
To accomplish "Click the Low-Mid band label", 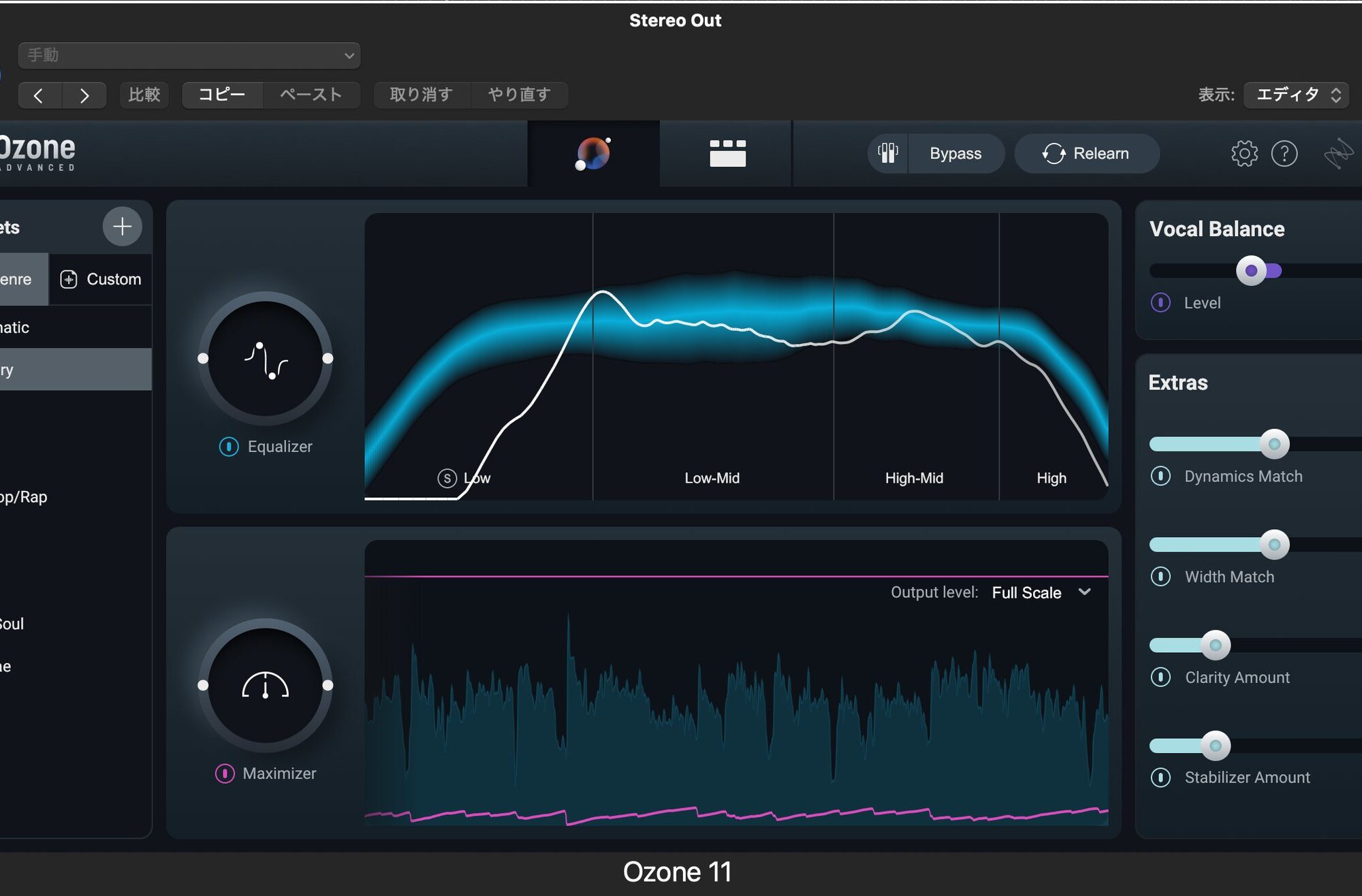I will tap(712, 478).
